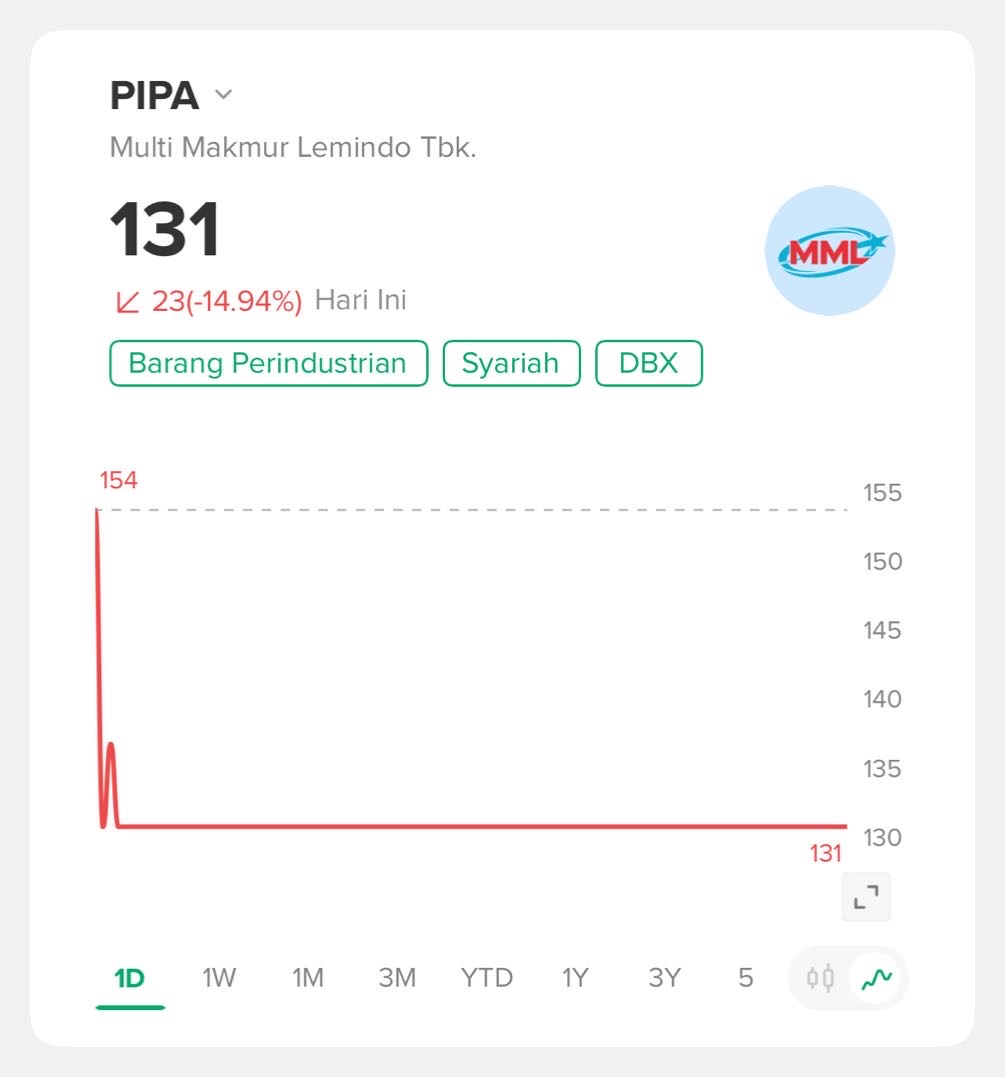
Task: Click the MML company logo
Action: (x=829, y=251)
